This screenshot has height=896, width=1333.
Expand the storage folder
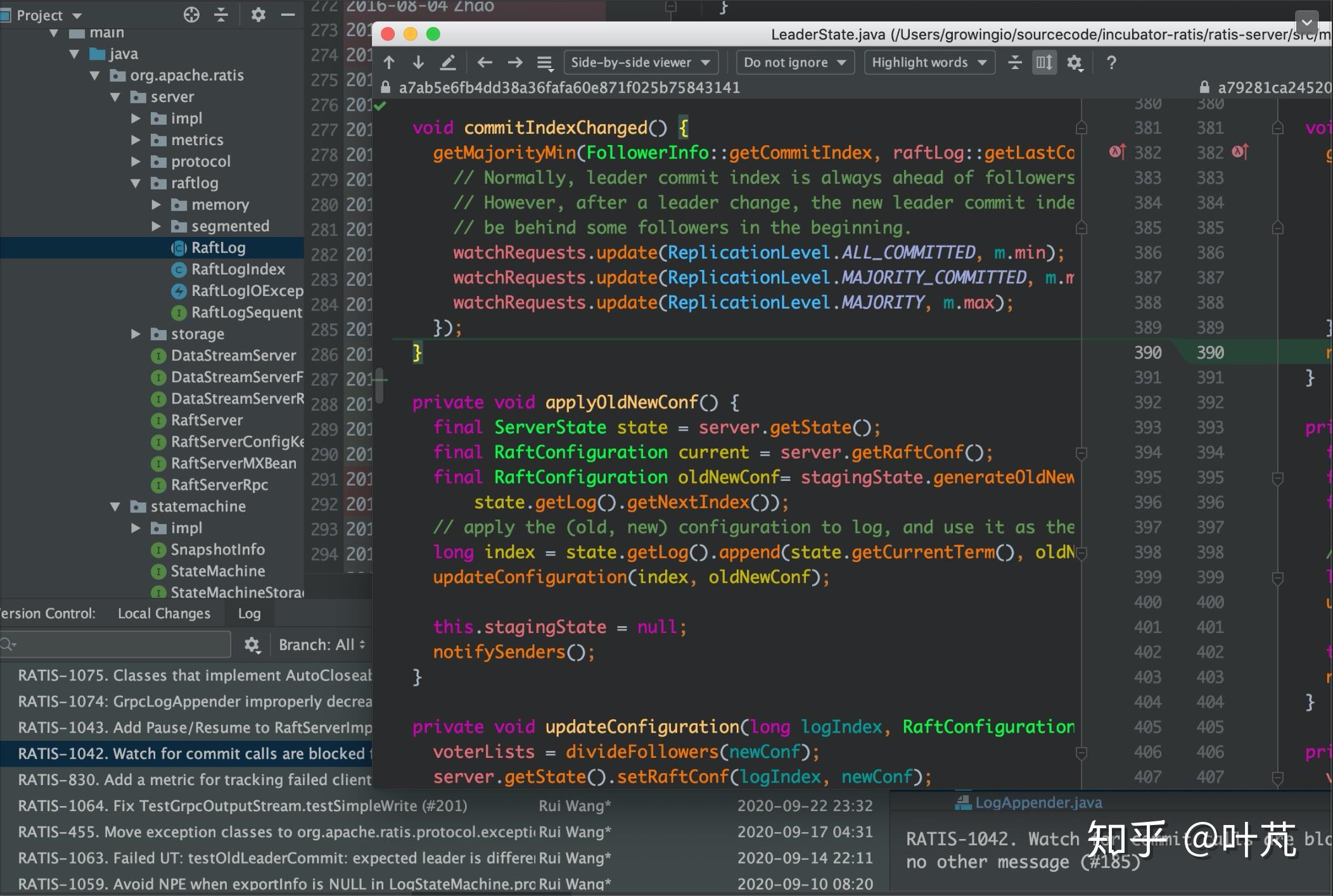(x=135, y=334)
